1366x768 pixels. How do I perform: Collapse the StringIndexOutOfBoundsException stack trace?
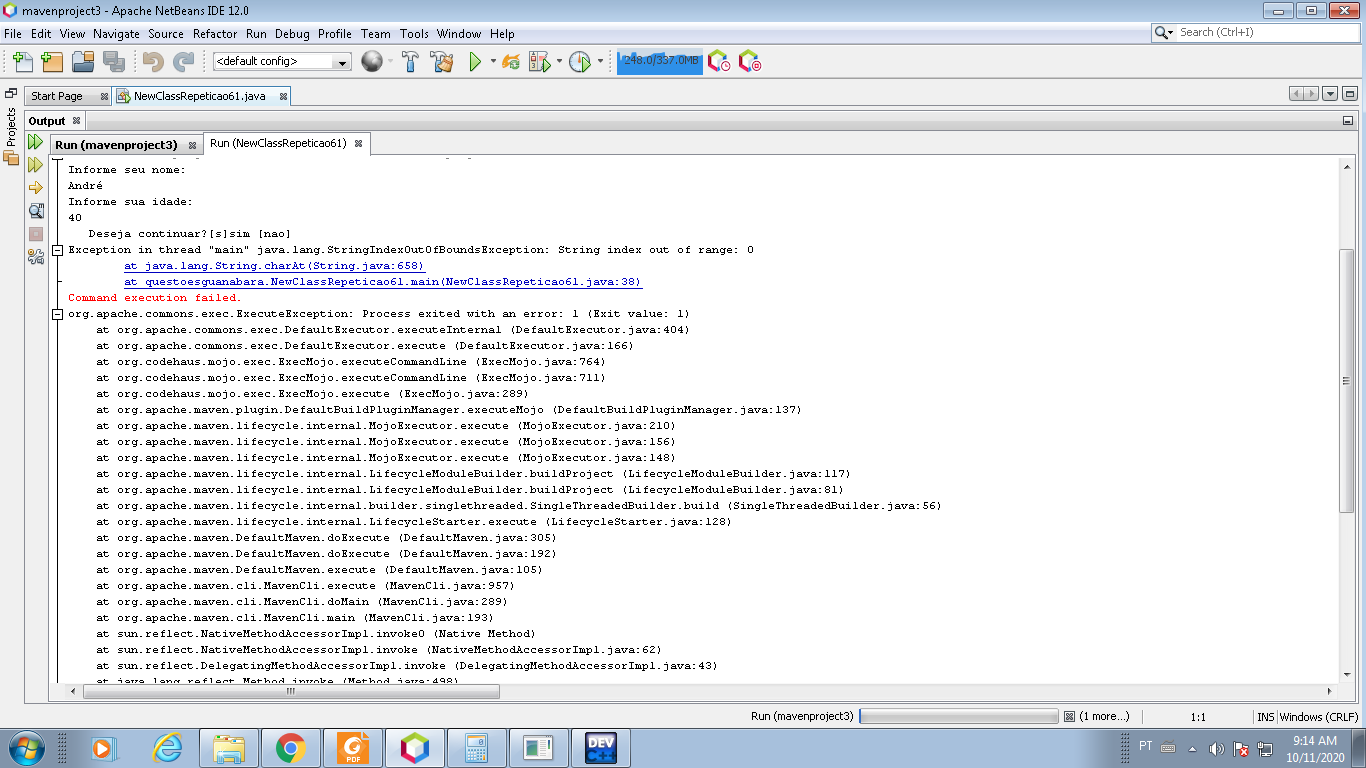(x=57, y=250)
